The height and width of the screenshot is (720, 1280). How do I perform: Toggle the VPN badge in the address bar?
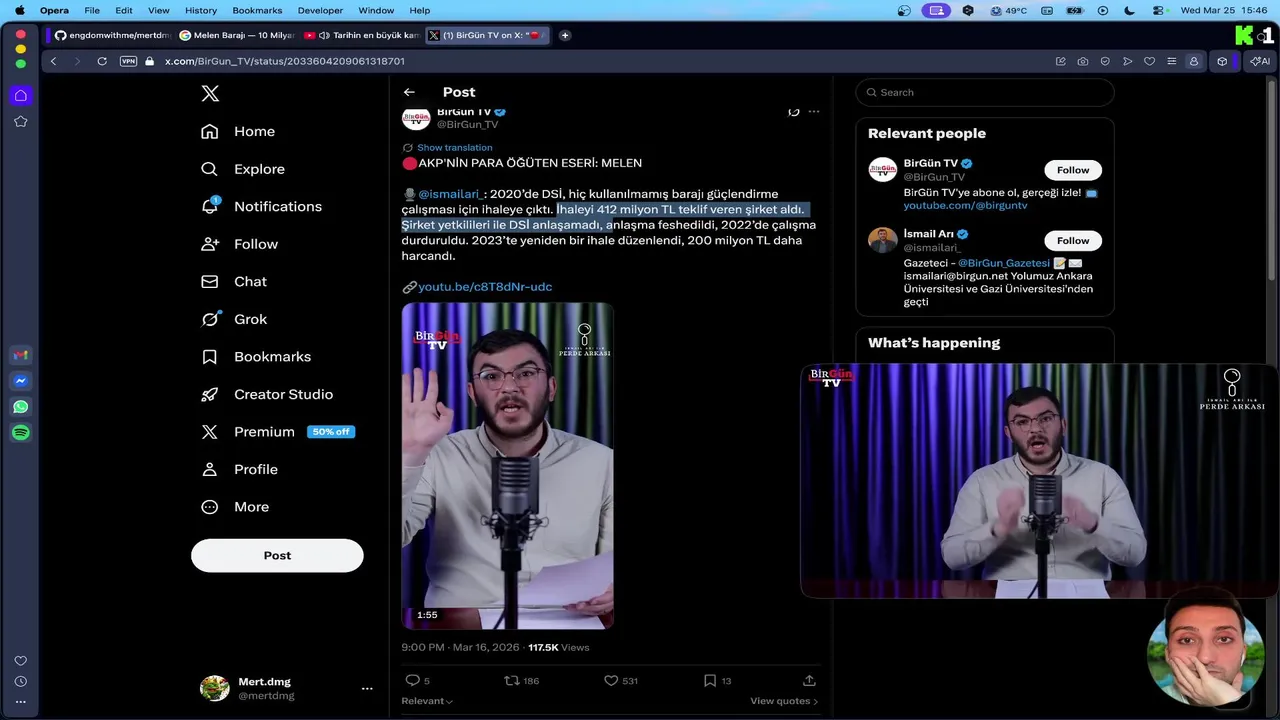point(128,61)
